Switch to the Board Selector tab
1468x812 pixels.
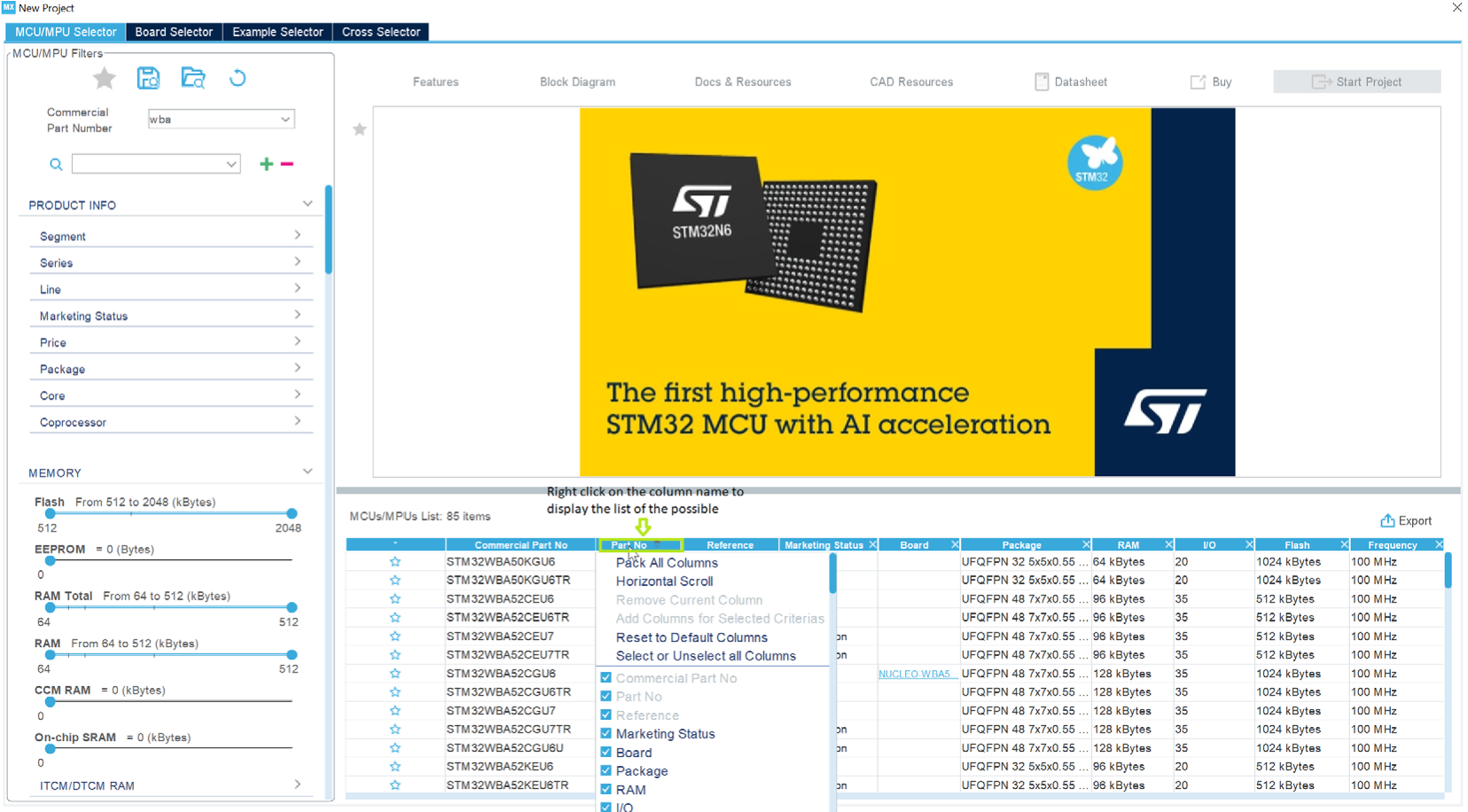[174, 32]
